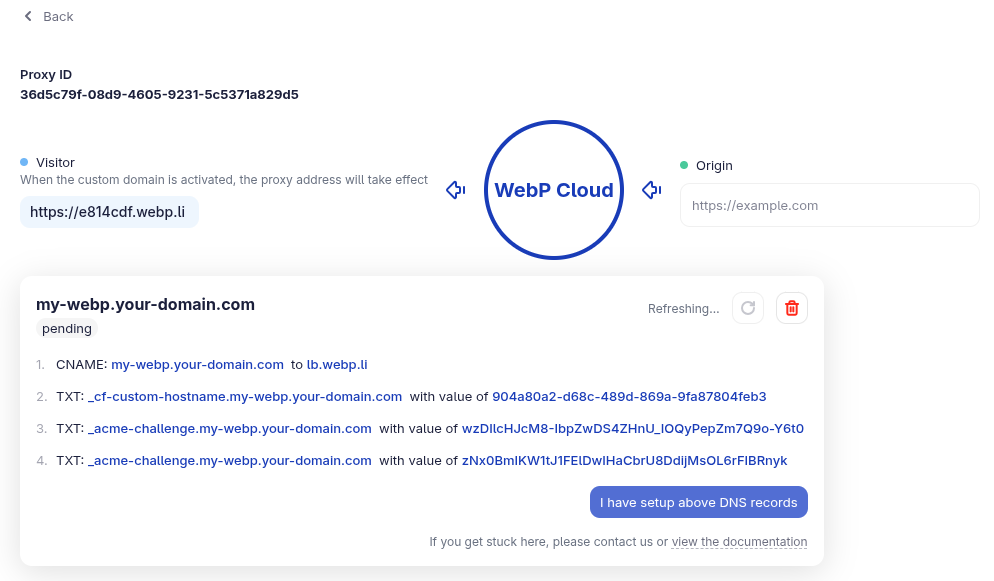This screenshot has height=581, width=994.
Task: Click the arrow icon left of WebP Cloud
Action: click(x=456, y=189)
